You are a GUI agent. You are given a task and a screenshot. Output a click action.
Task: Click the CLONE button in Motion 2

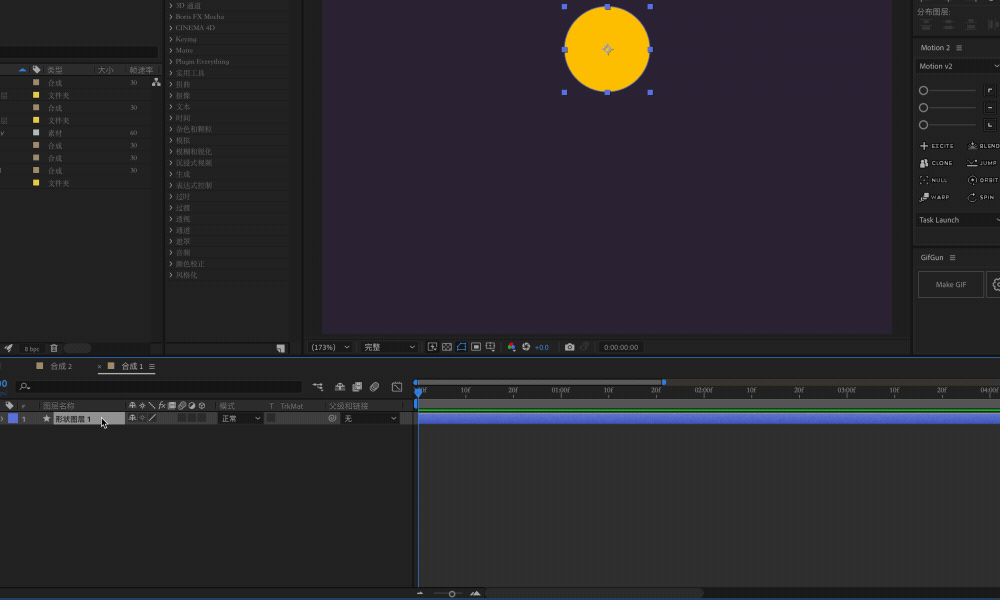pos(936,163)
